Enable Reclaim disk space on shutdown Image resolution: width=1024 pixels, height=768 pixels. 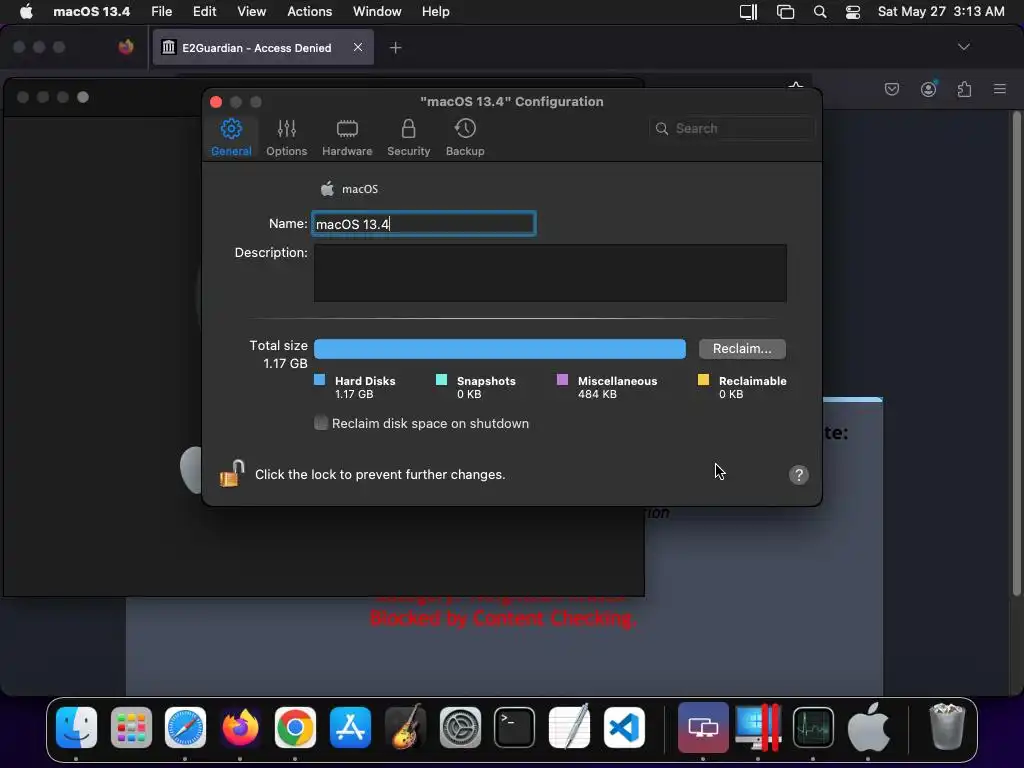(321, 423)
